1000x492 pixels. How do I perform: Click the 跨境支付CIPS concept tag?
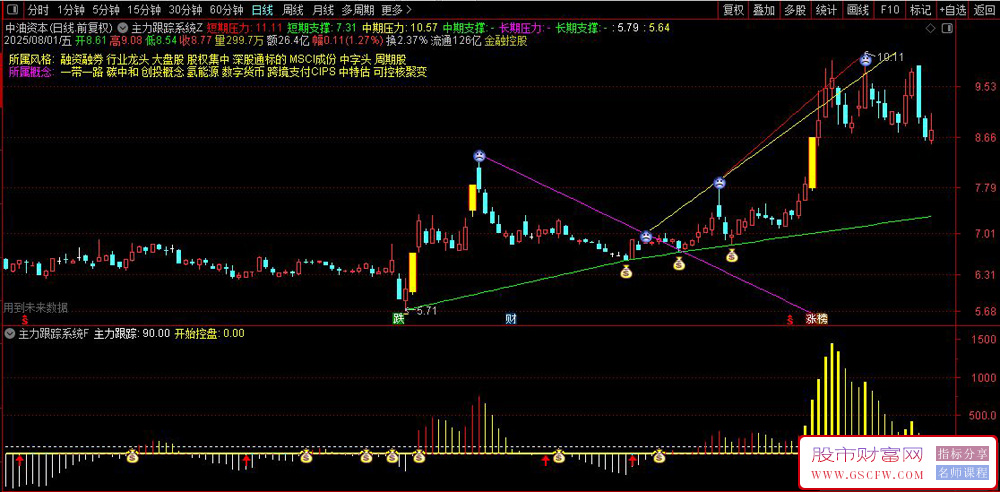[x=302, y=72]
